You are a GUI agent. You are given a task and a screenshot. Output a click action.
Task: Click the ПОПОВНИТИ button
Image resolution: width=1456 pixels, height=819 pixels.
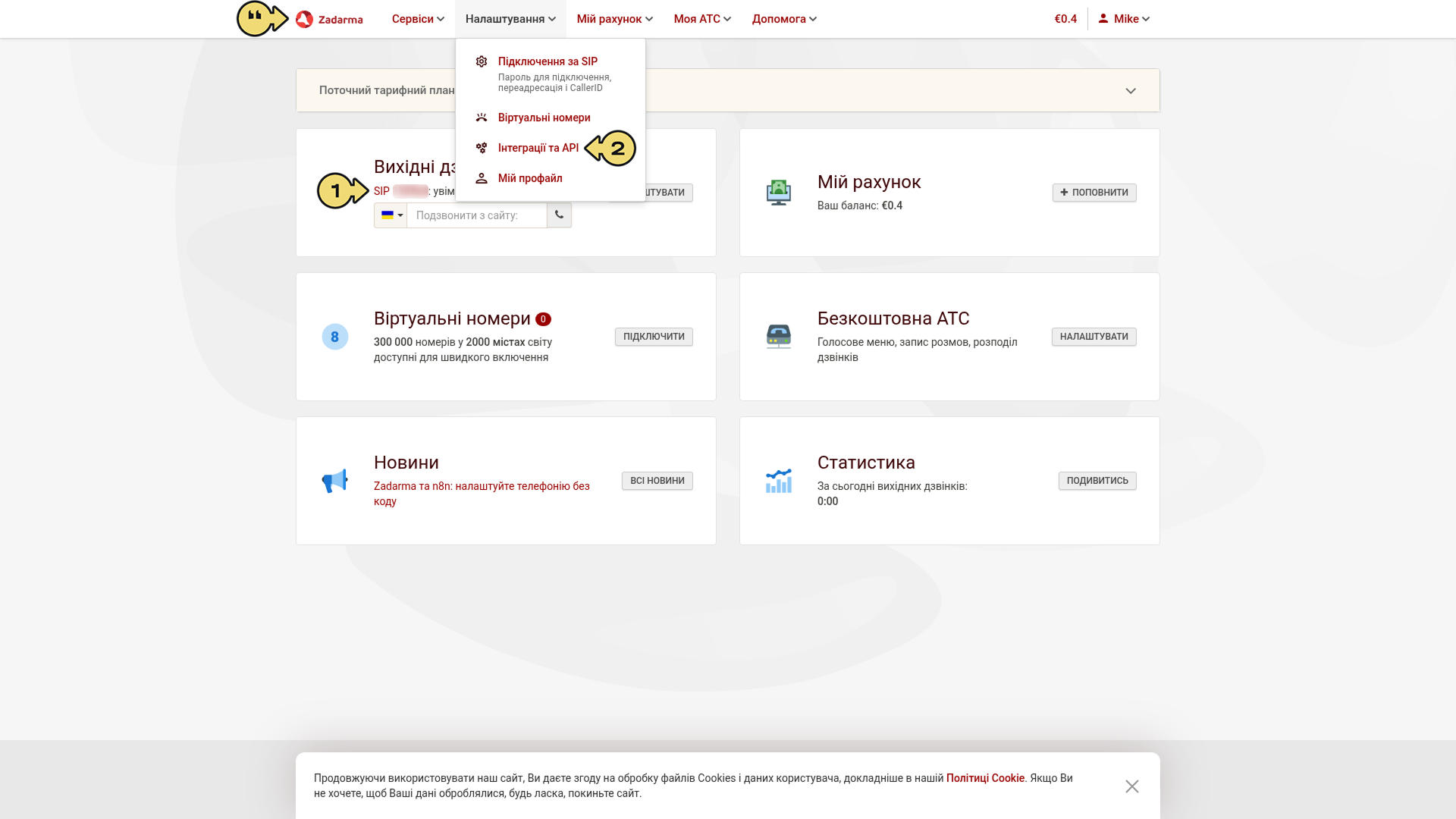pyautogui.click(x=1094, y=193)
